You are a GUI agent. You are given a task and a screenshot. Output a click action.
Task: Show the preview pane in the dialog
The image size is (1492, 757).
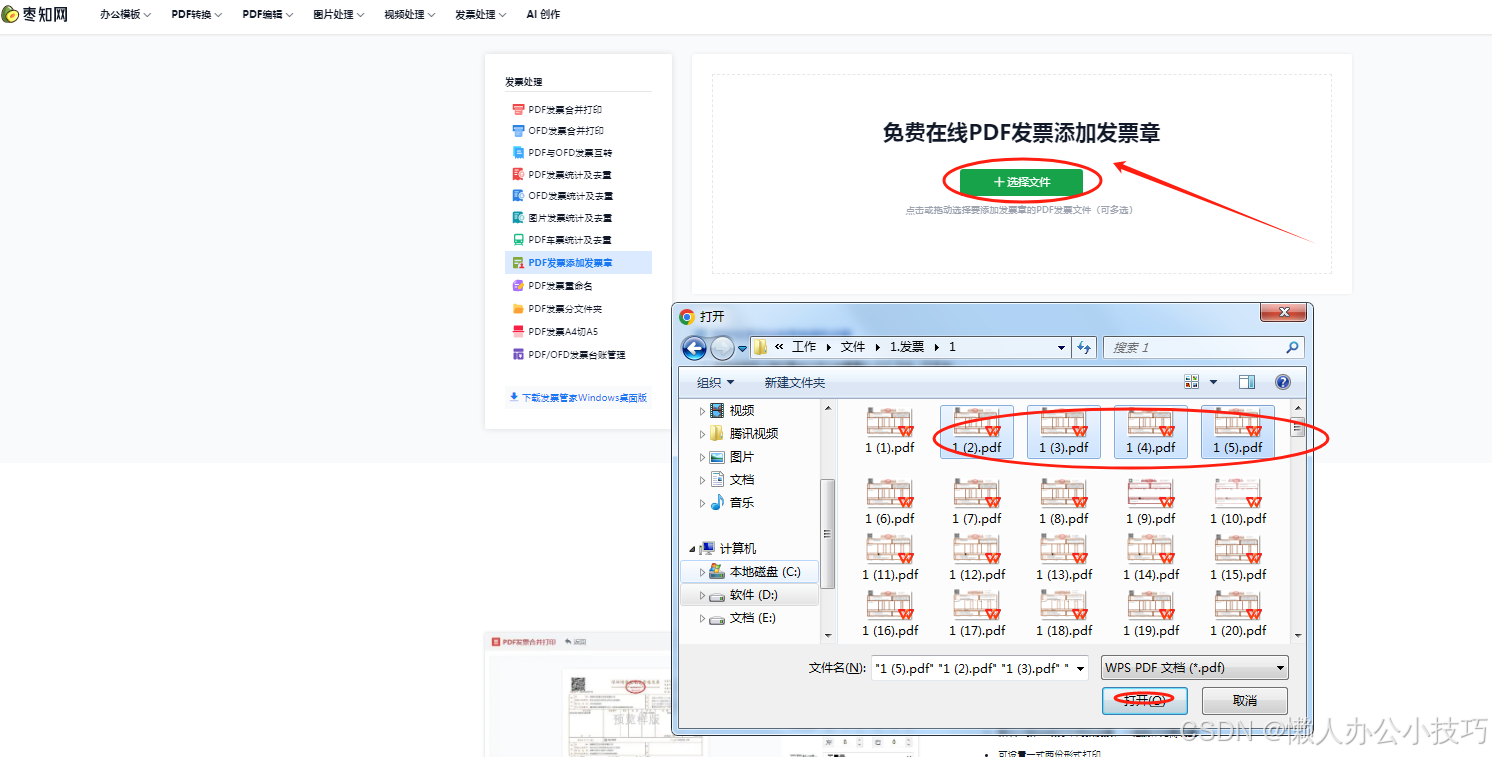1246,382
